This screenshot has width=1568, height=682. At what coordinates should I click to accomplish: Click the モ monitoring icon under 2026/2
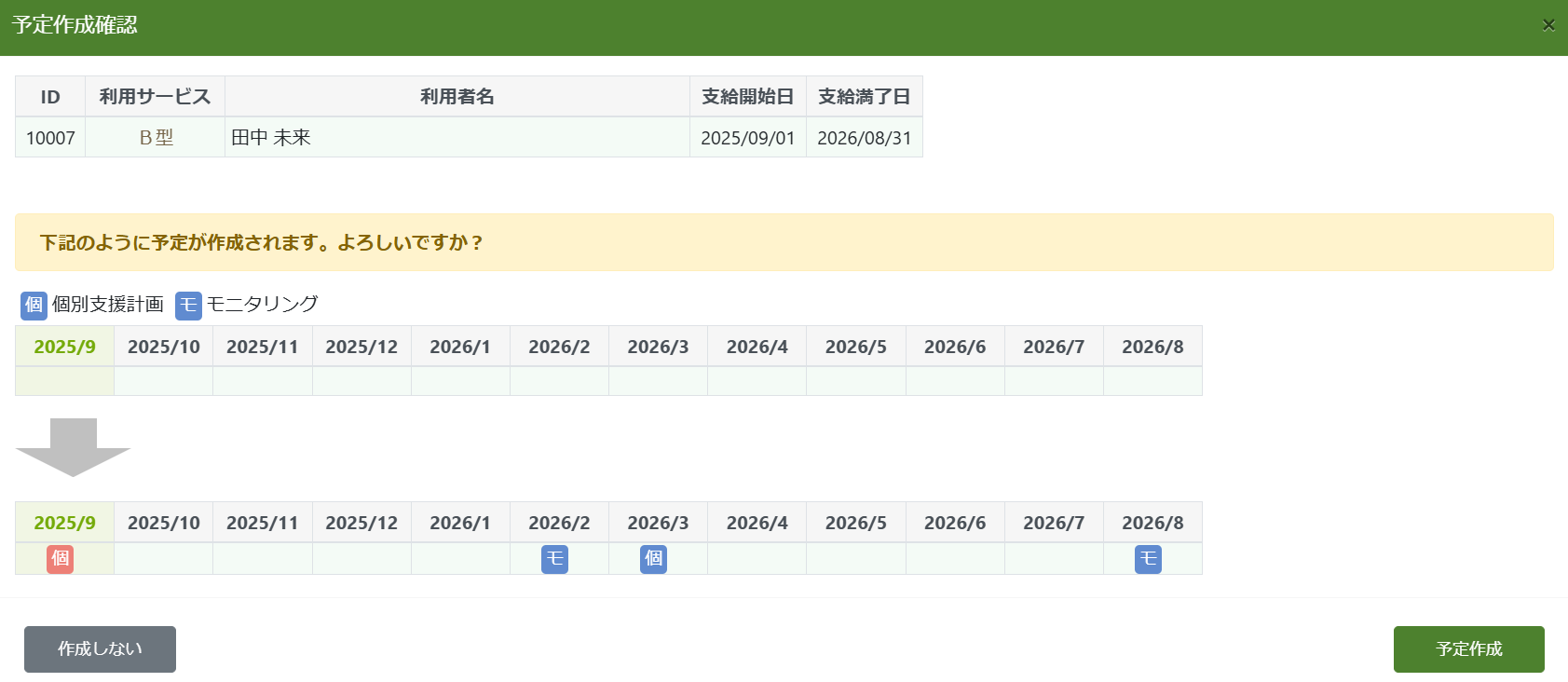point(554,558)
